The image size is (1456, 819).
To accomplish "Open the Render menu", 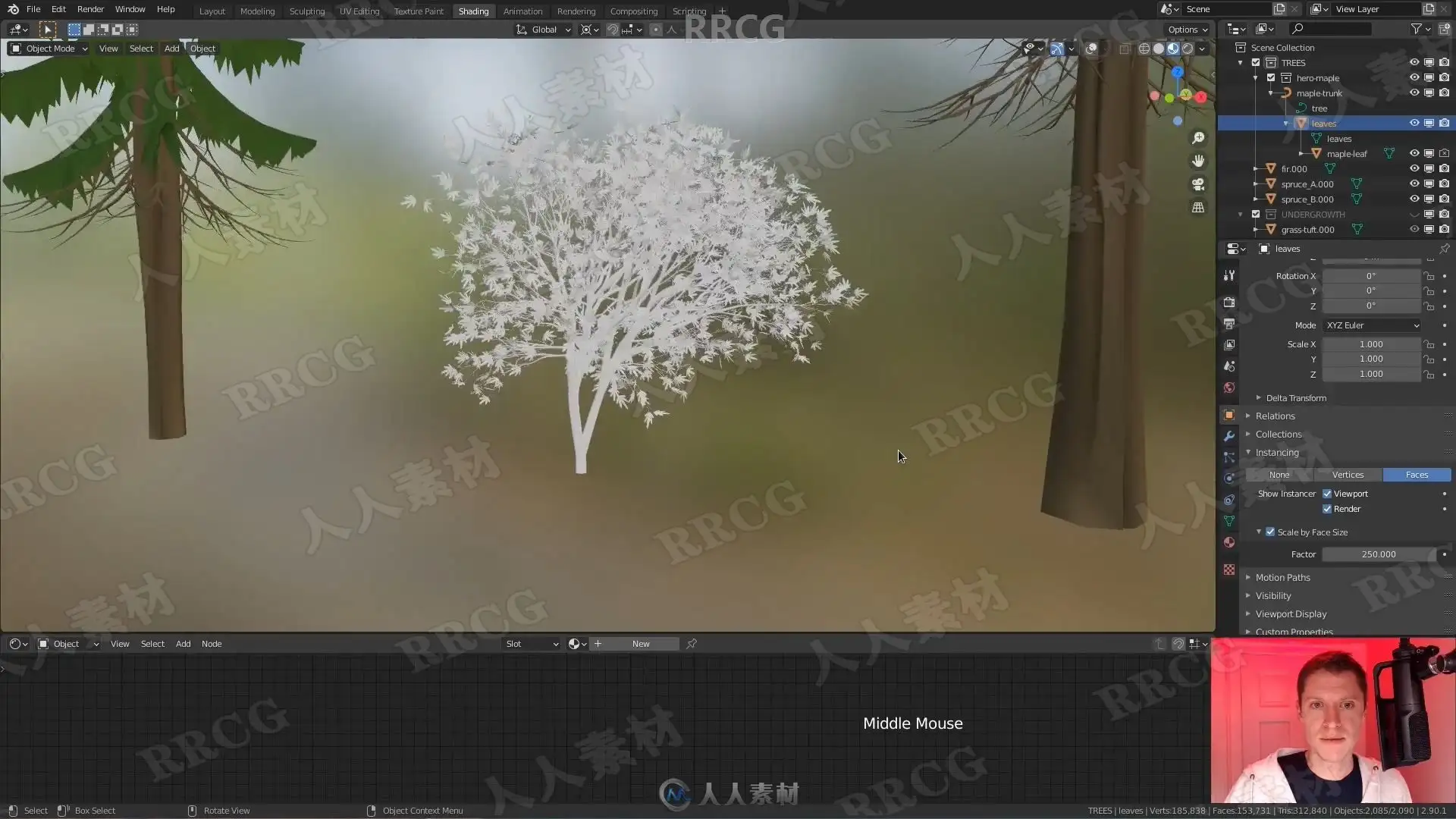I will tap(90, 9).
